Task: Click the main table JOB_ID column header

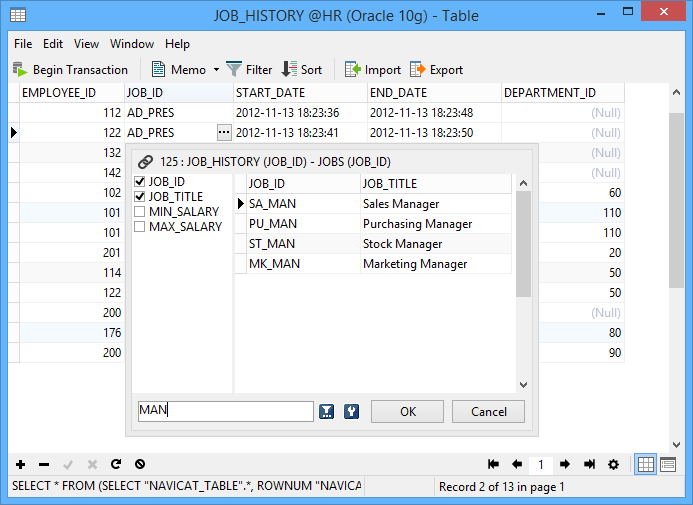Action: click(x=179, y=93)
